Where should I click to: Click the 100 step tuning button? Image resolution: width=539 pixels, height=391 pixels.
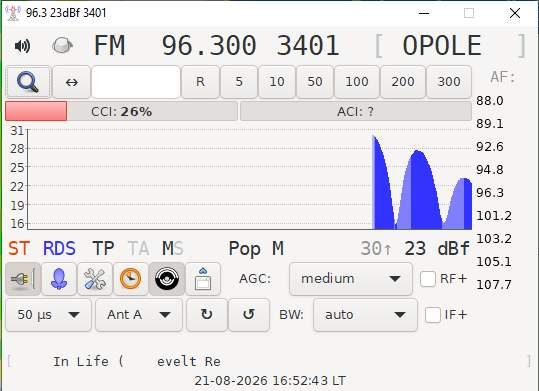point(357,82)
